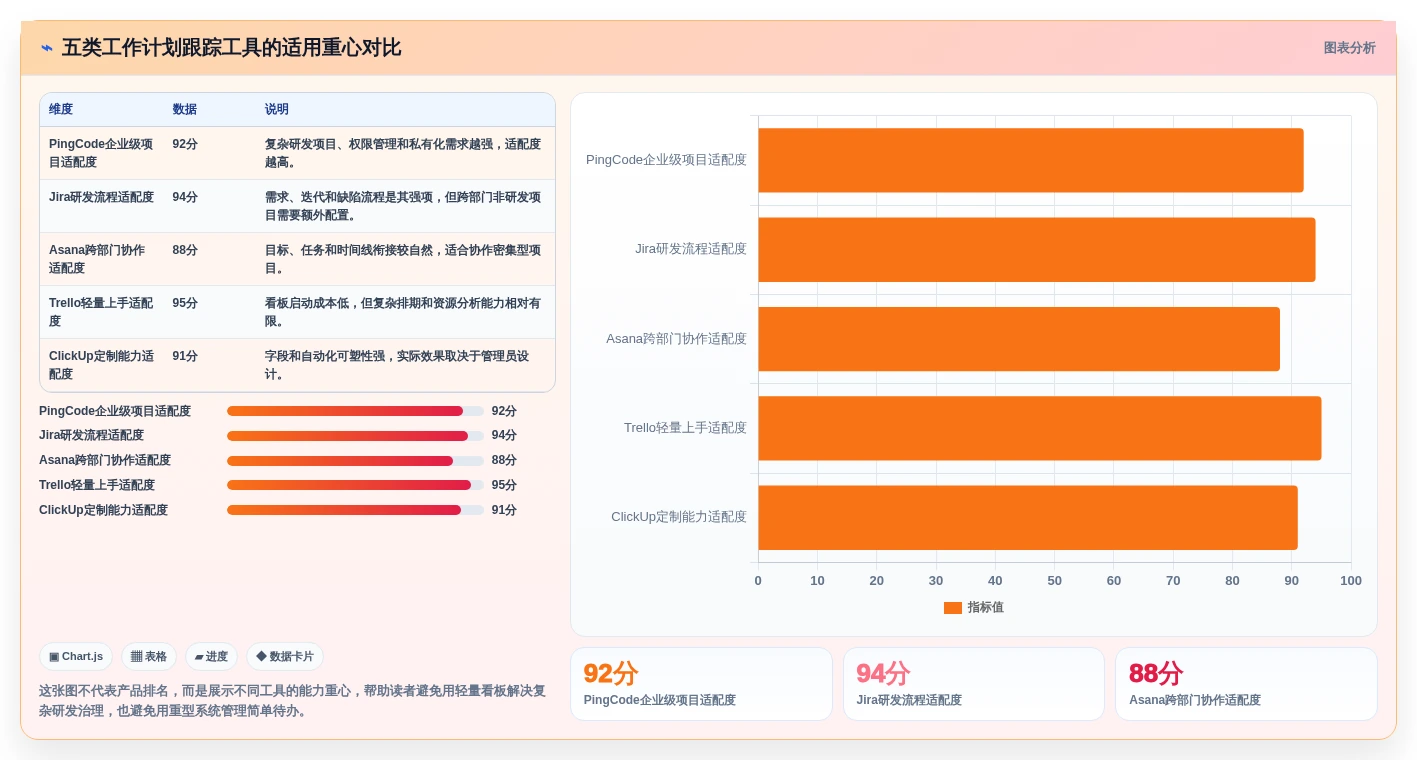This screenshot has height=760, width=1417.
Task: Click table cell PingCode企业级项目适配度
Action: (101, 153)
